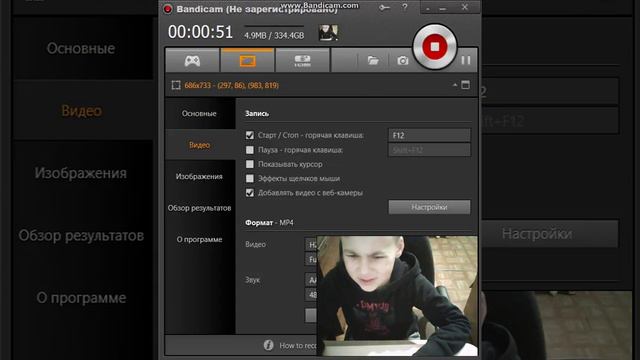Viewport: 640px width, 360px height.
Task: Click the red Bandicam logo icon
Action: pos(167,9)
